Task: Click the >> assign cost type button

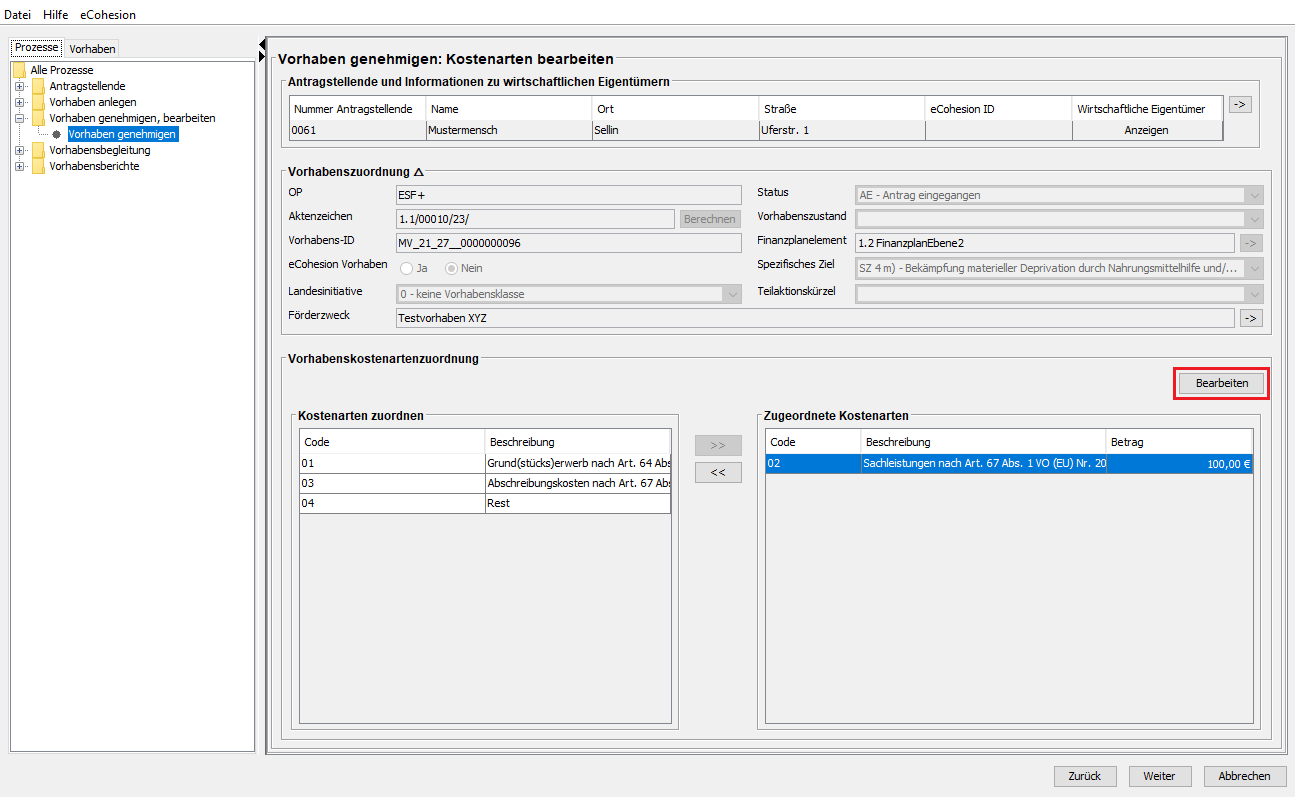Action: tap(718, 446)
